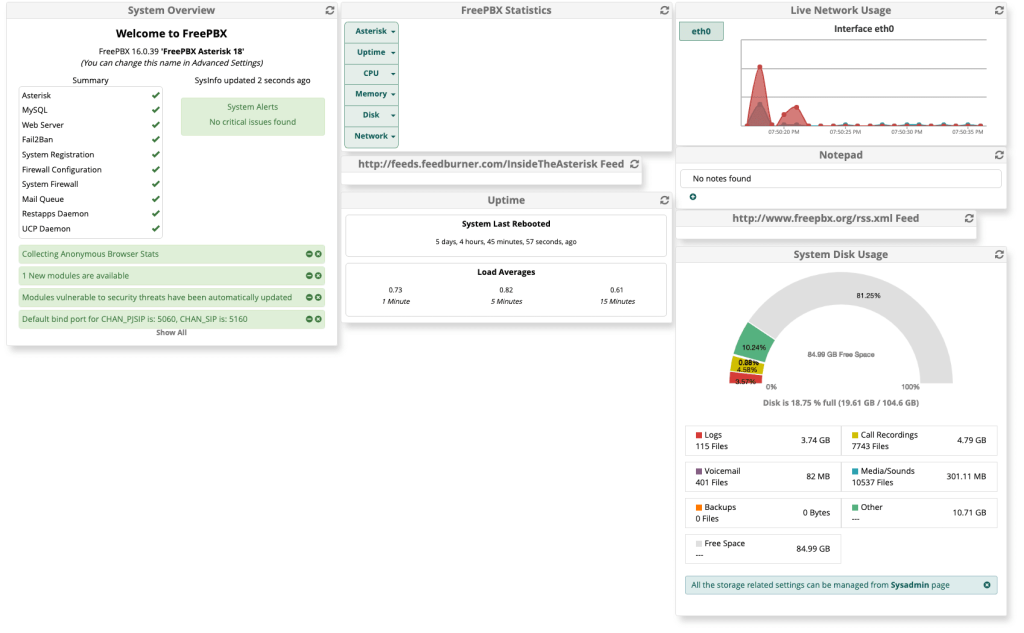Refresh the Live Network Usage panel
The width and height of the screenshot is (1024, 633).
(998, 10)
